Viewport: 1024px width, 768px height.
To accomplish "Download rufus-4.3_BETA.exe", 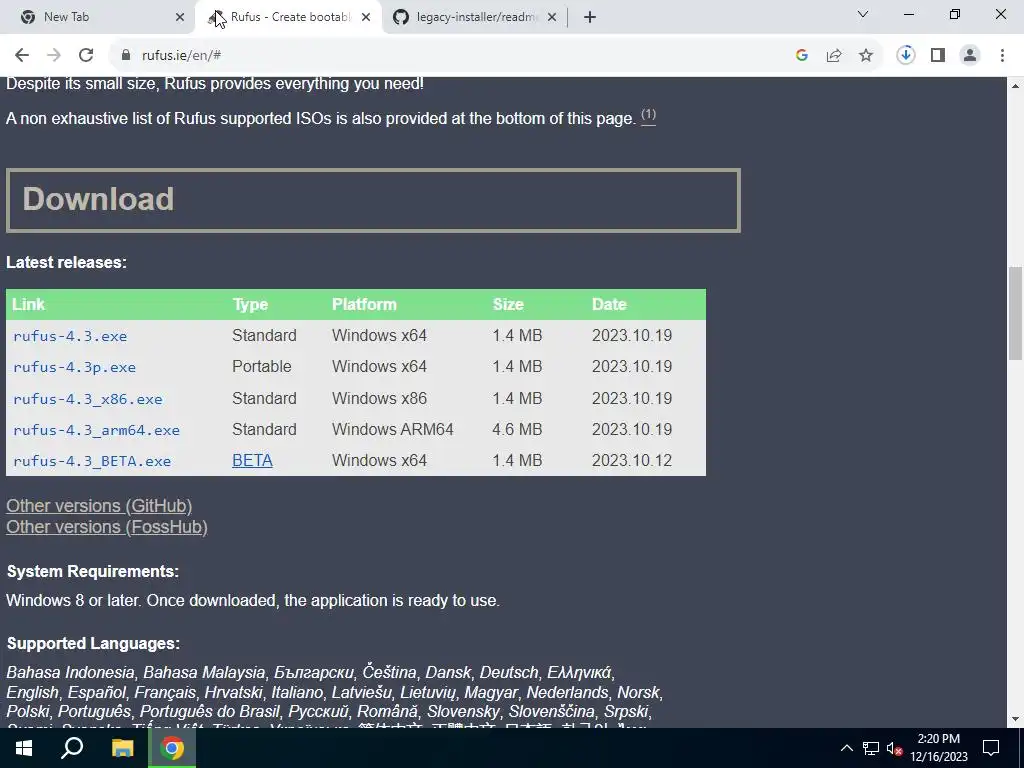I will coord(92,461).
